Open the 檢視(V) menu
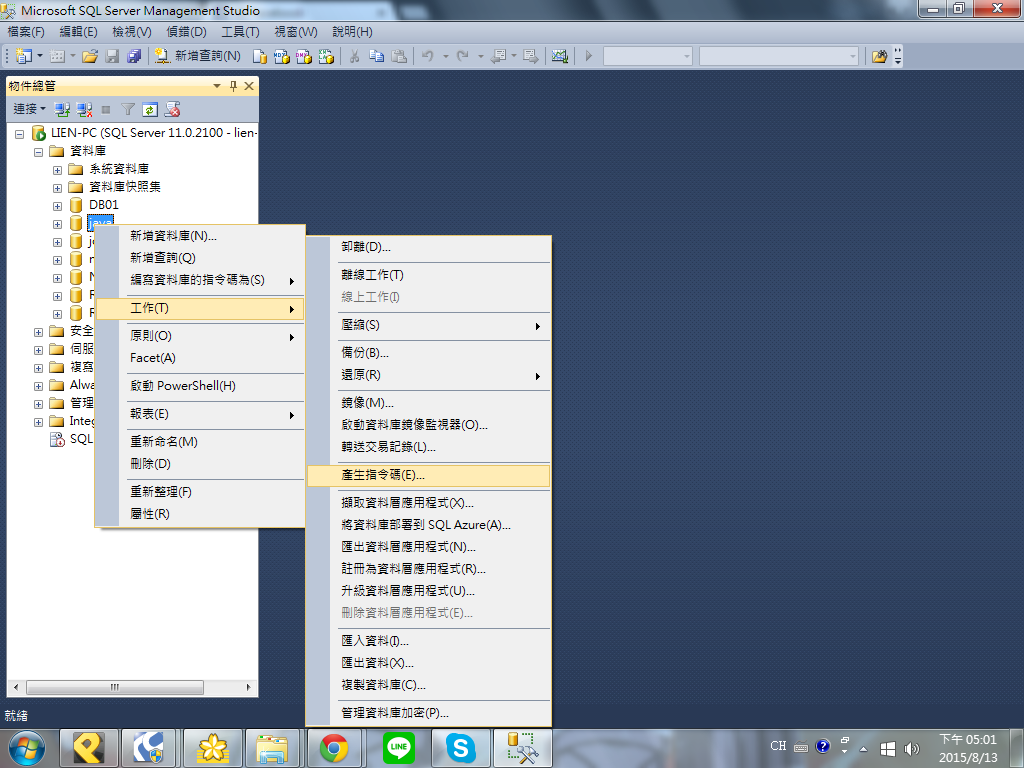Screen dimensions: 1024x768 point(132,31)
